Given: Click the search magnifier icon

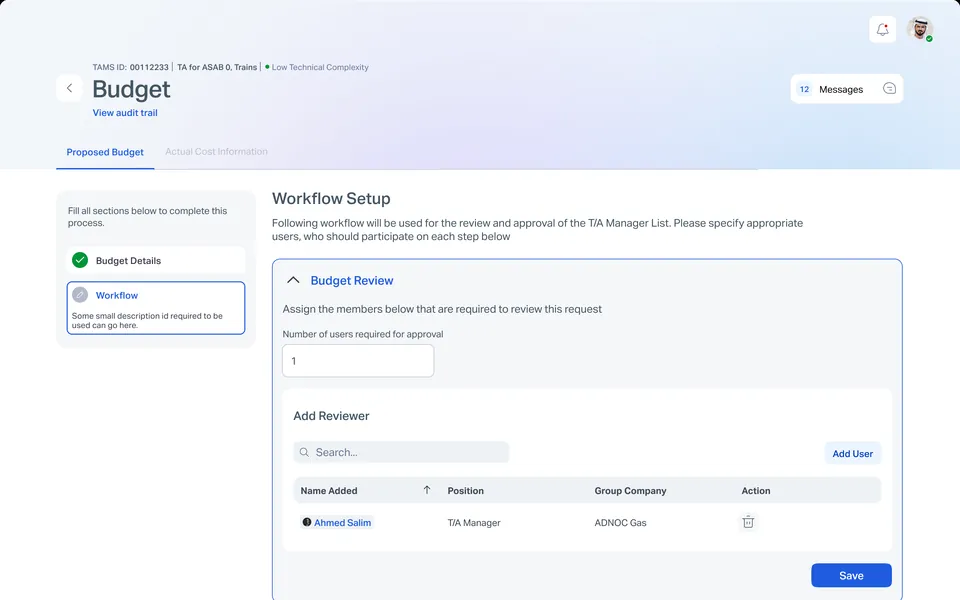Looking at the screenshot, I should point(304,452).
